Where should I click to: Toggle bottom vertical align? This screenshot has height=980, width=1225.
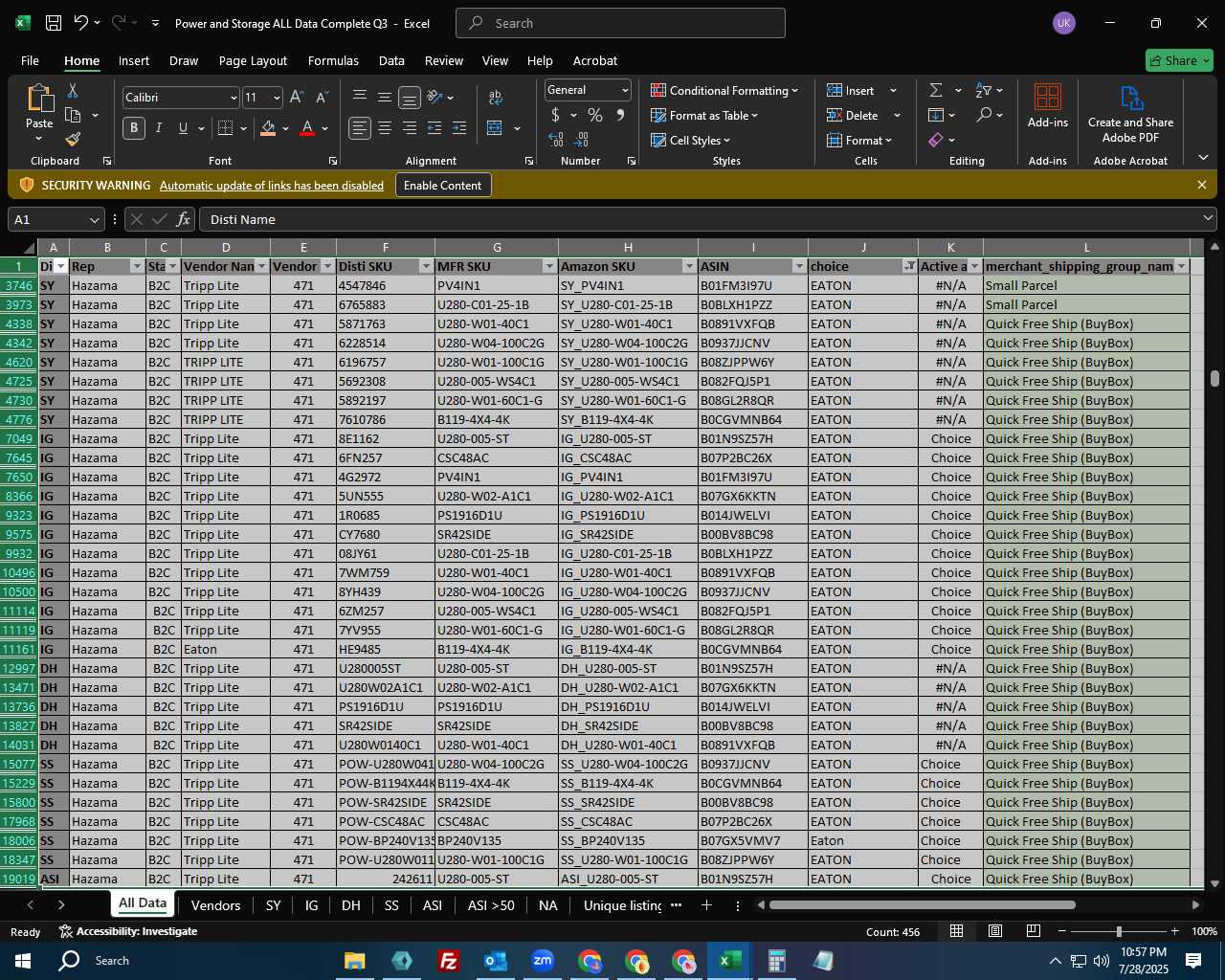tap(410, 98)
